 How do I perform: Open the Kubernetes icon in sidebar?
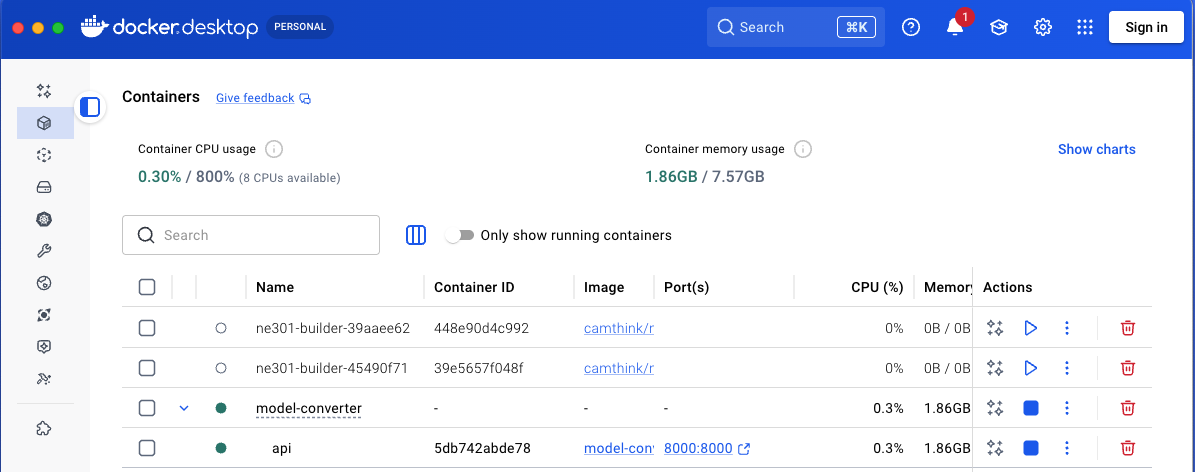click(44, 219)
